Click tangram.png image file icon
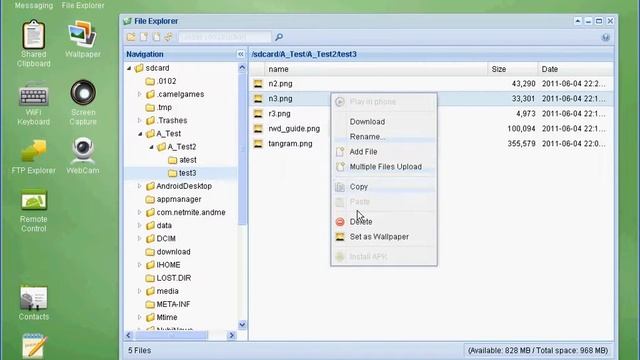 pos(258,144)
